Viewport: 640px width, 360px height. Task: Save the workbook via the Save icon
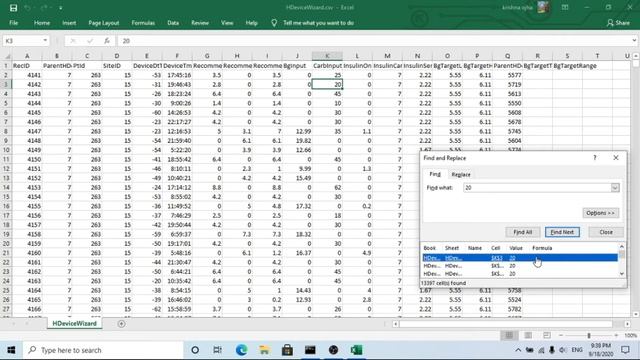[13, 8]
